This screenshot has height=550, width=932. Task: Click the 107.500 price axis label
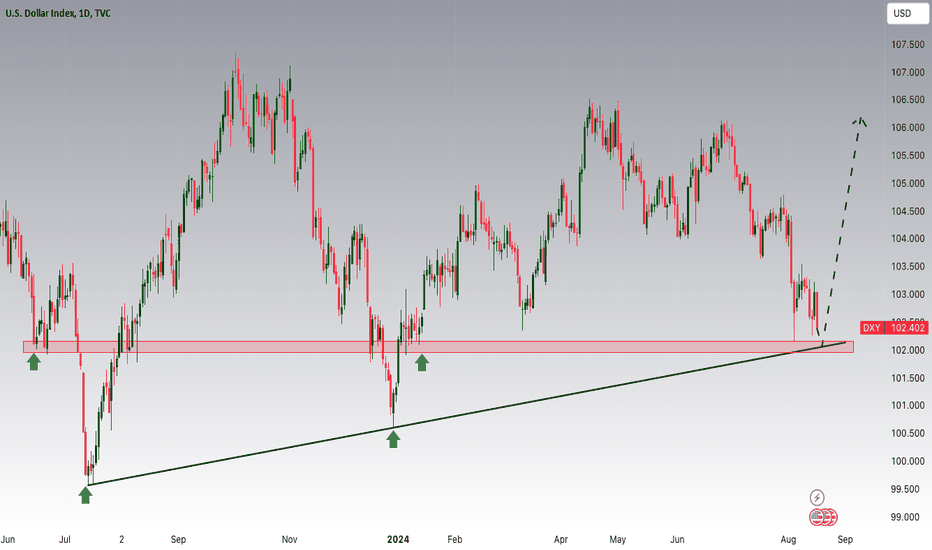(908, 45)
